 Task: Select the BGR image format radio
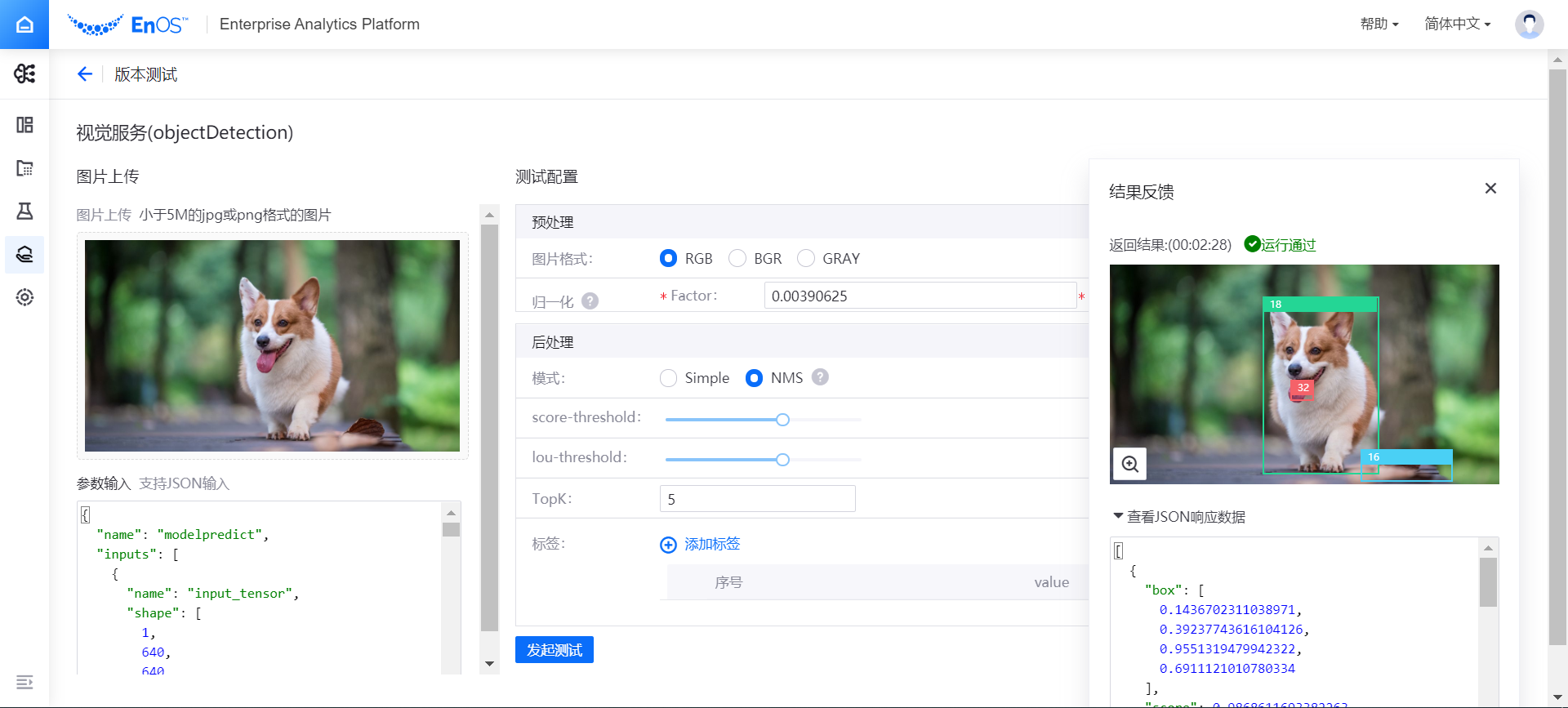(737, 259)
